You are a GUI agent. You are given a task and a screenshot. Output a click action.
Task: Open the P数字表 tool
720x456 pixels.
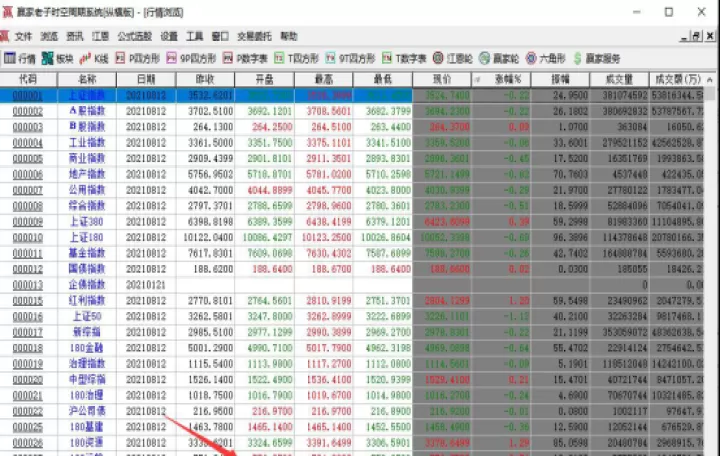(x=245, y=58)
